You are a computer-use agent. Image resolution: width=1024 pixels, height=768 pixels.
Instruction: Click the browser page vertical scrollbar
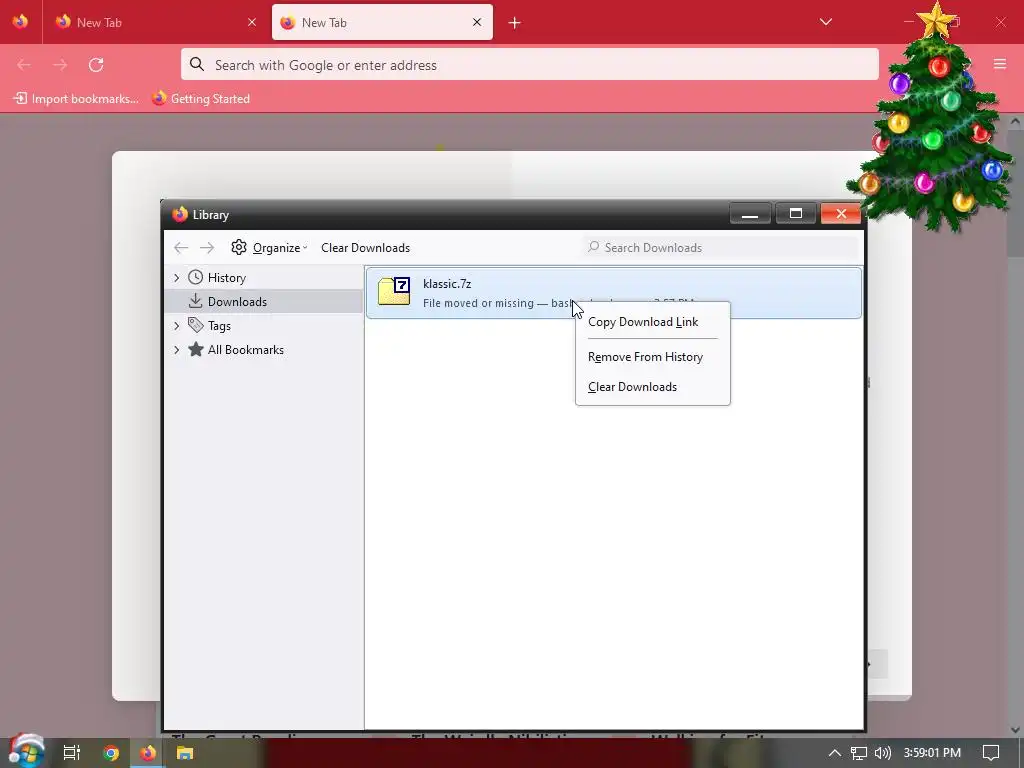pyautogui.click(x=1015, y=424)
